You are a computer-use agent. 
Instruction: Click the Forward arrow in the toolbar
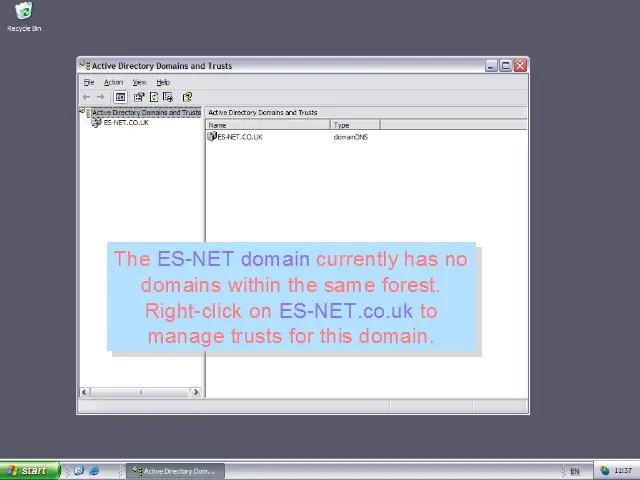[100, 97]
